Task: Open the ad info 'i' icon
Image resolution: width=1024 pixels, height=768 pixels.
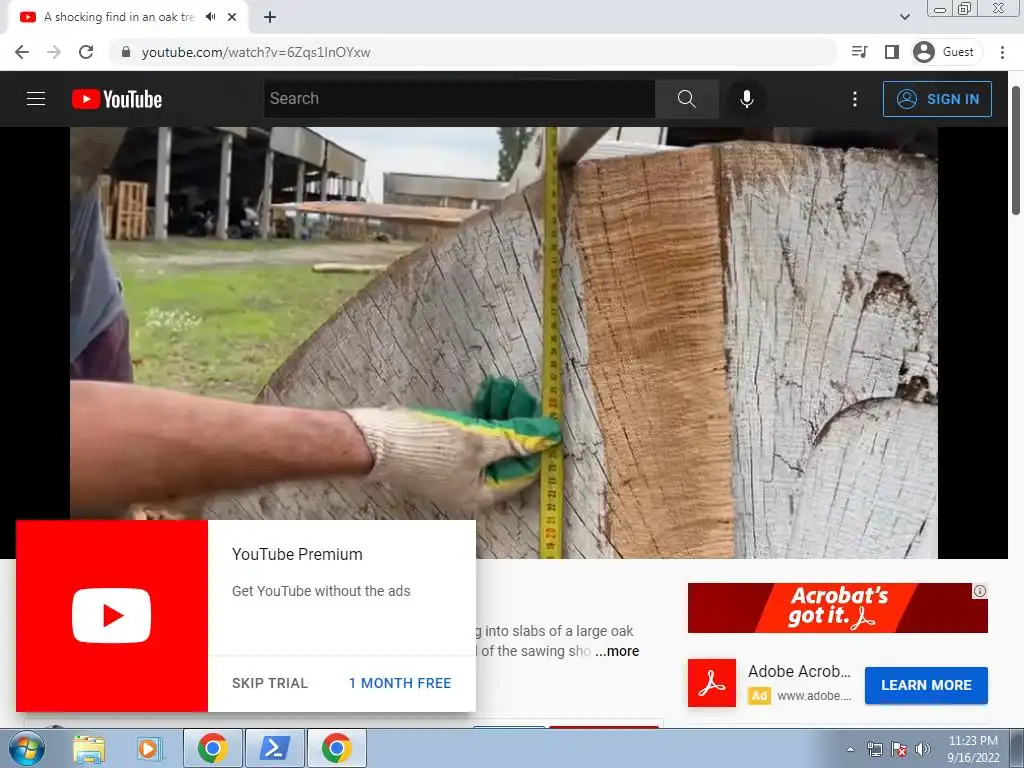Action: point(980,591)
